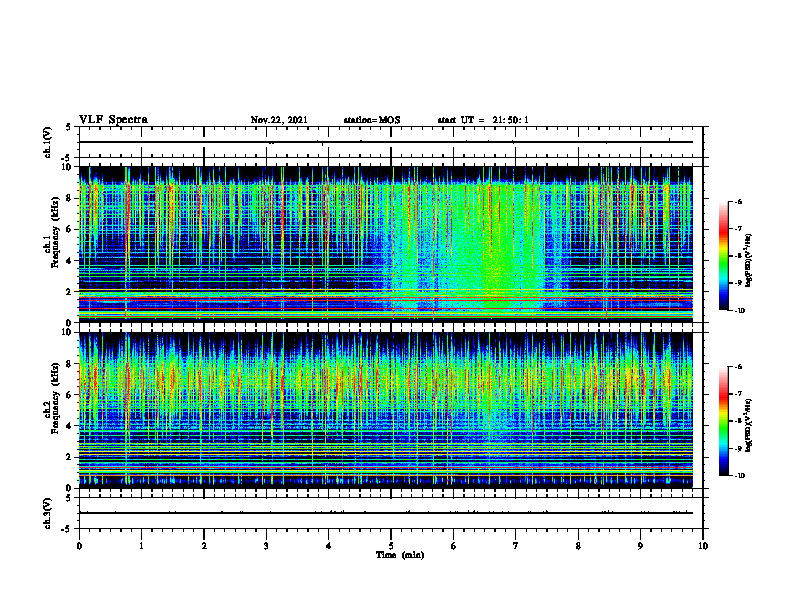Click time axis tick label "0"
This screenshot has width=792, height=612.
point(79,546)
